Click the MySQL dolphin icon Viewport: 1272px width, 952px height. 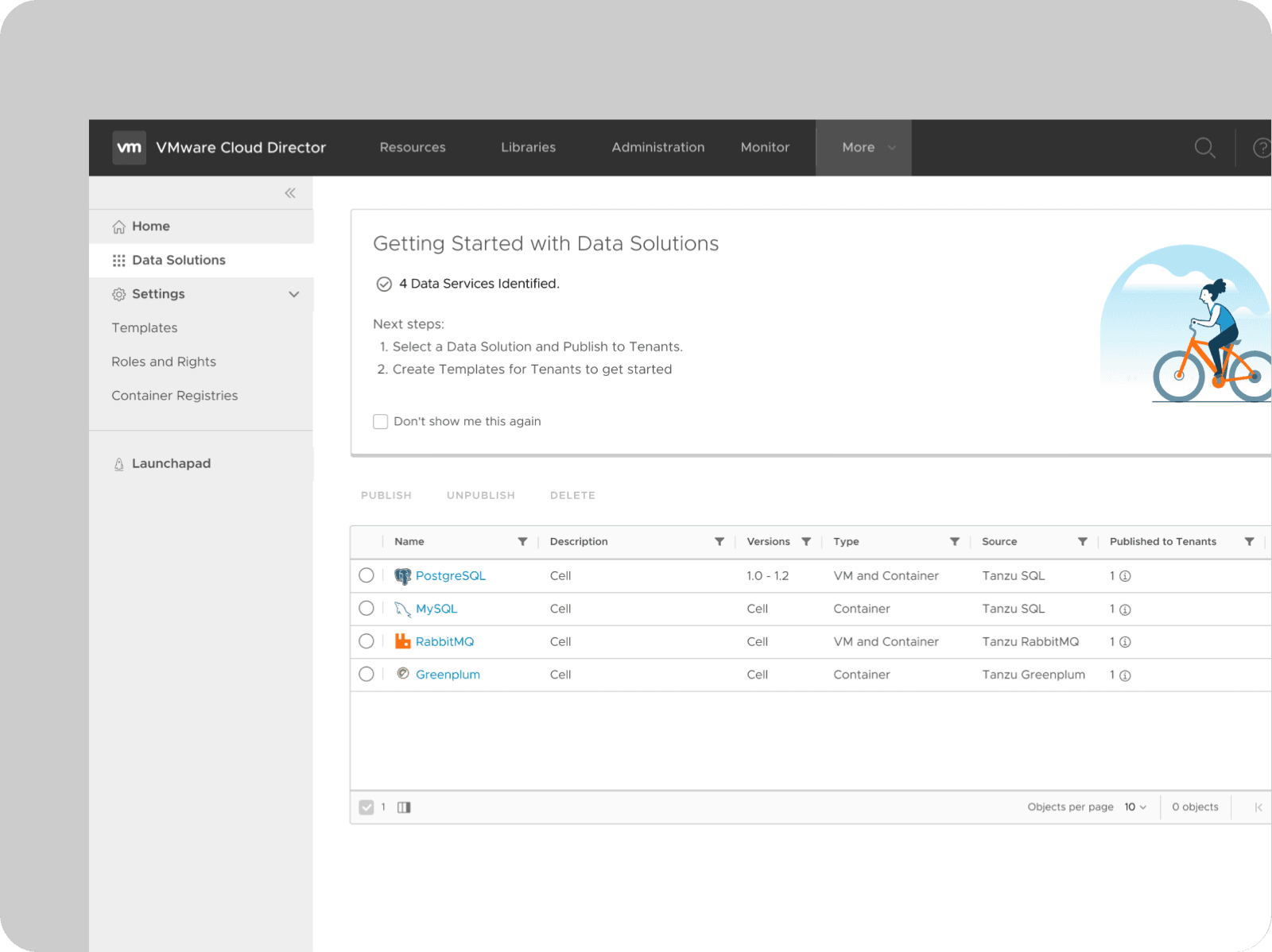(x=403, y=610)
